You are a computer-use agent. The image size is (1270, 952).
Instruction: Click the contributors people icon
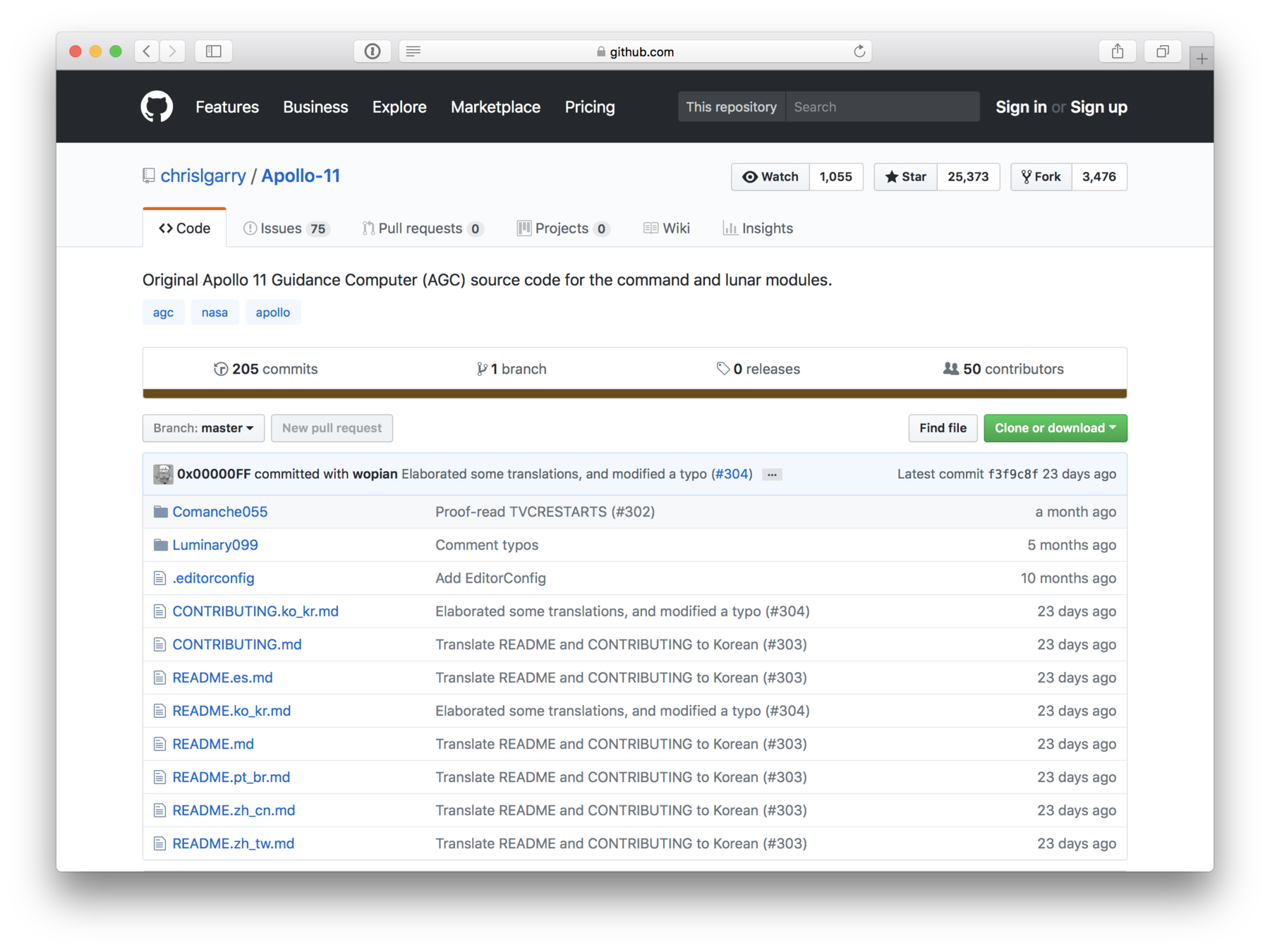click(x=951, y=369)
